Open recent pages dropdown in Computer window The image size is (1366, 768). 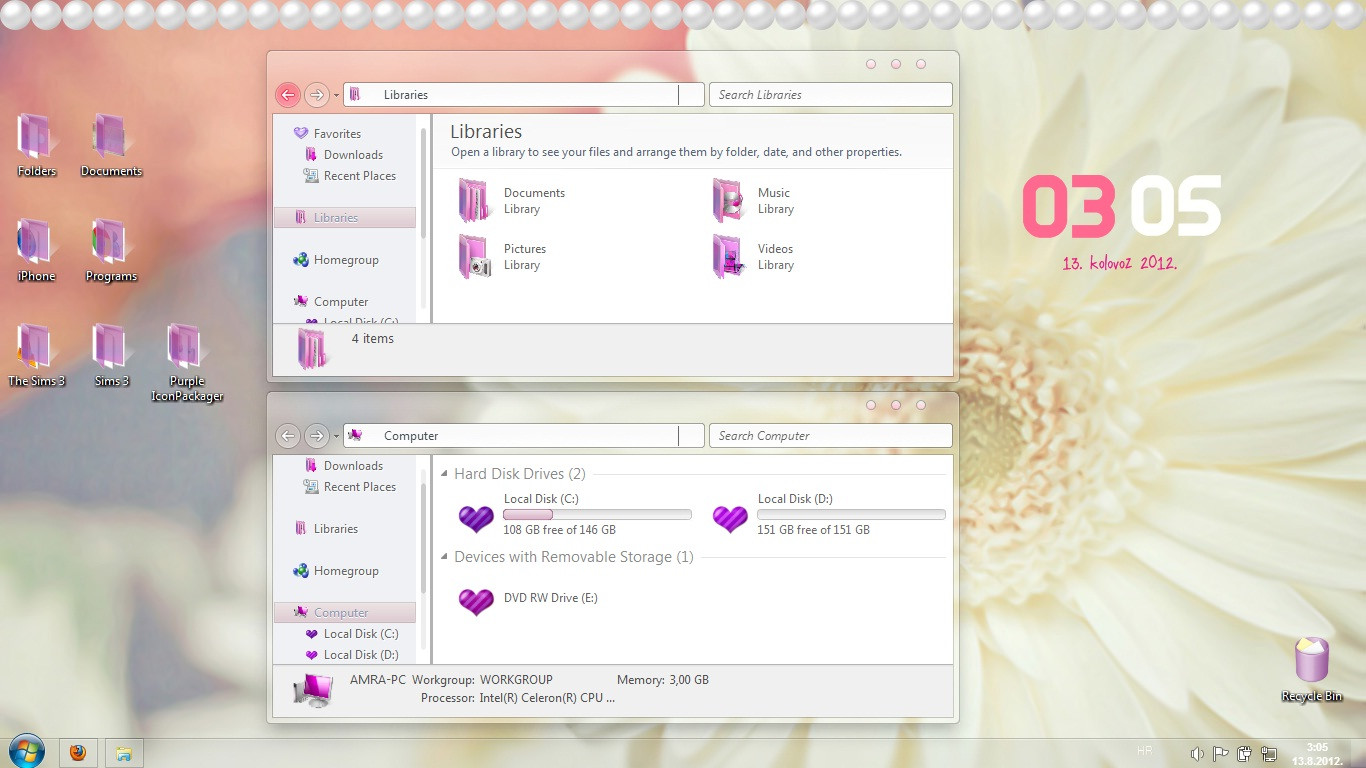click(336, 437)
